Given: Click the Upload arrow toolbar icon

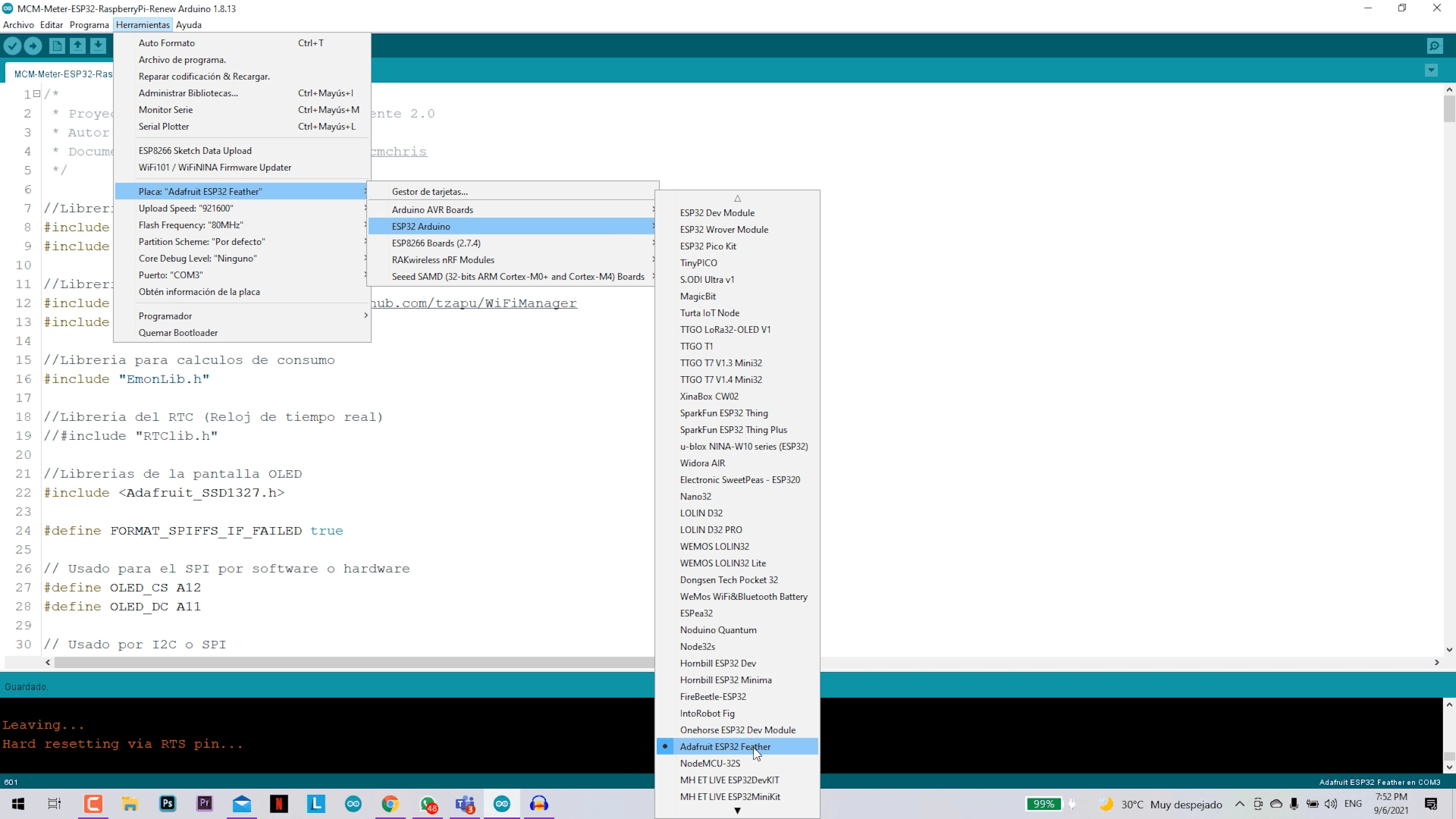Looking at the screenshot, I should [x=33, y=46].
